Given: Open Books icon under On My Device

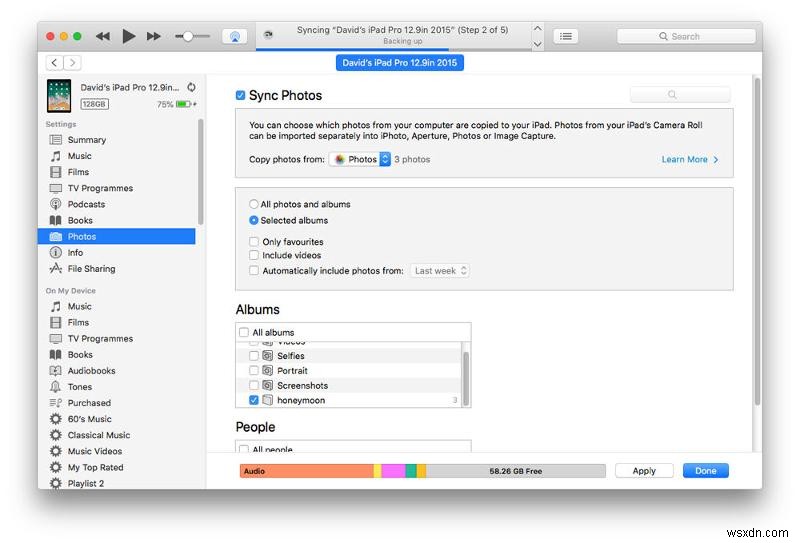Looking at the screenshot, I should pyautogui.click(x=56, y=355).
